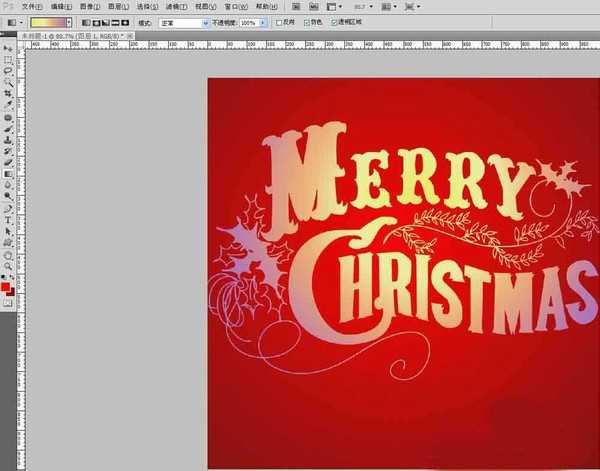Select the Move tool in the toolbox
The image size is (600, 471).
8,48
